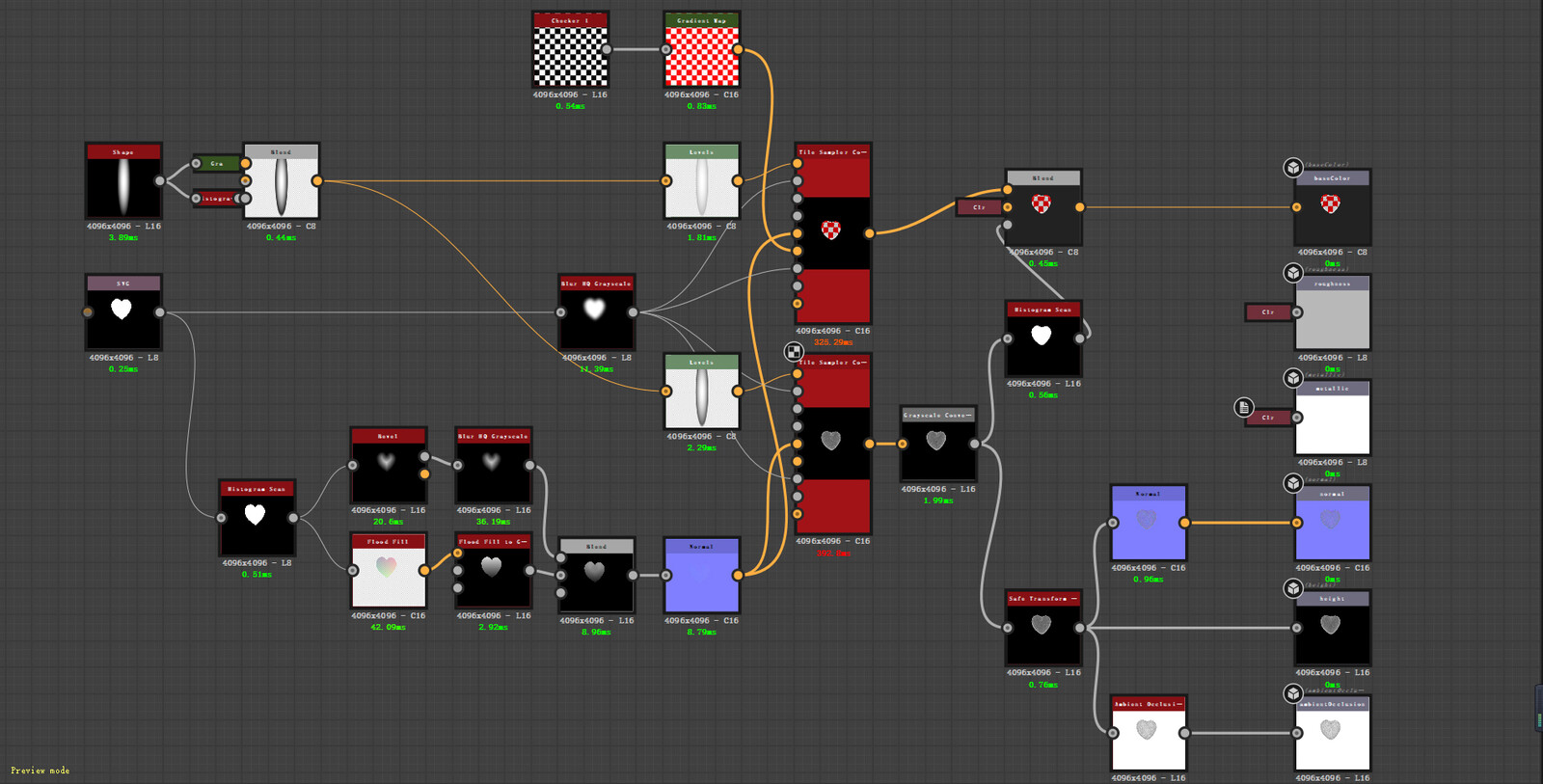Click the red '392.8ms' timing text
1543x784 pixels.
coord(833,553)
